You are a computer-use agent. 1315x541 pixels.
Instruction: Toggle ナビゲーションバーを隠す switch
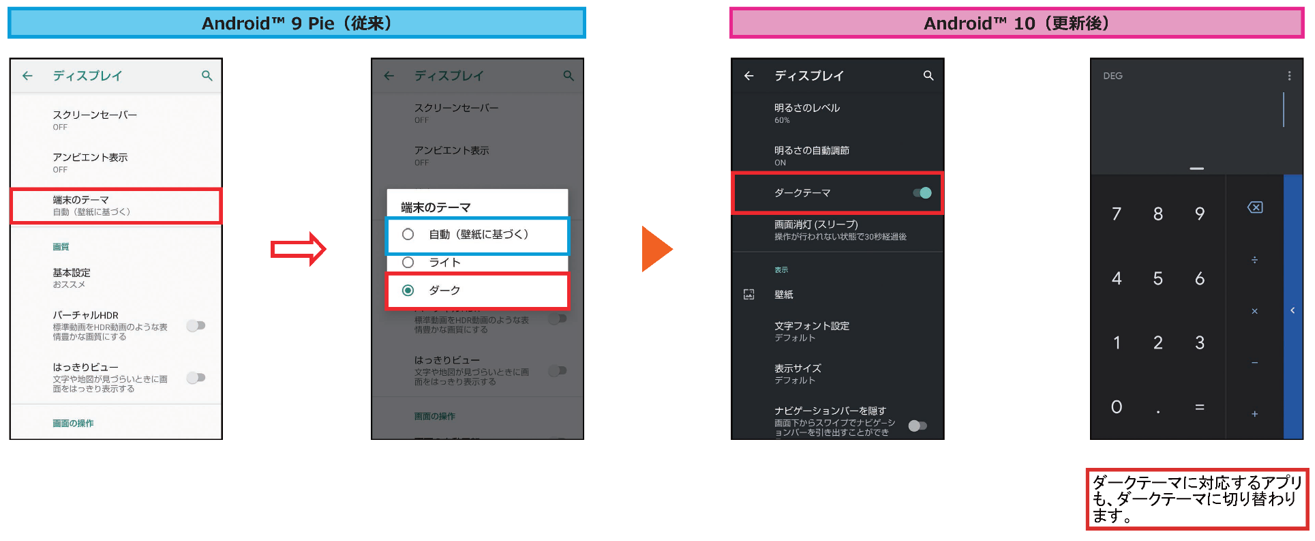(917, 426)
